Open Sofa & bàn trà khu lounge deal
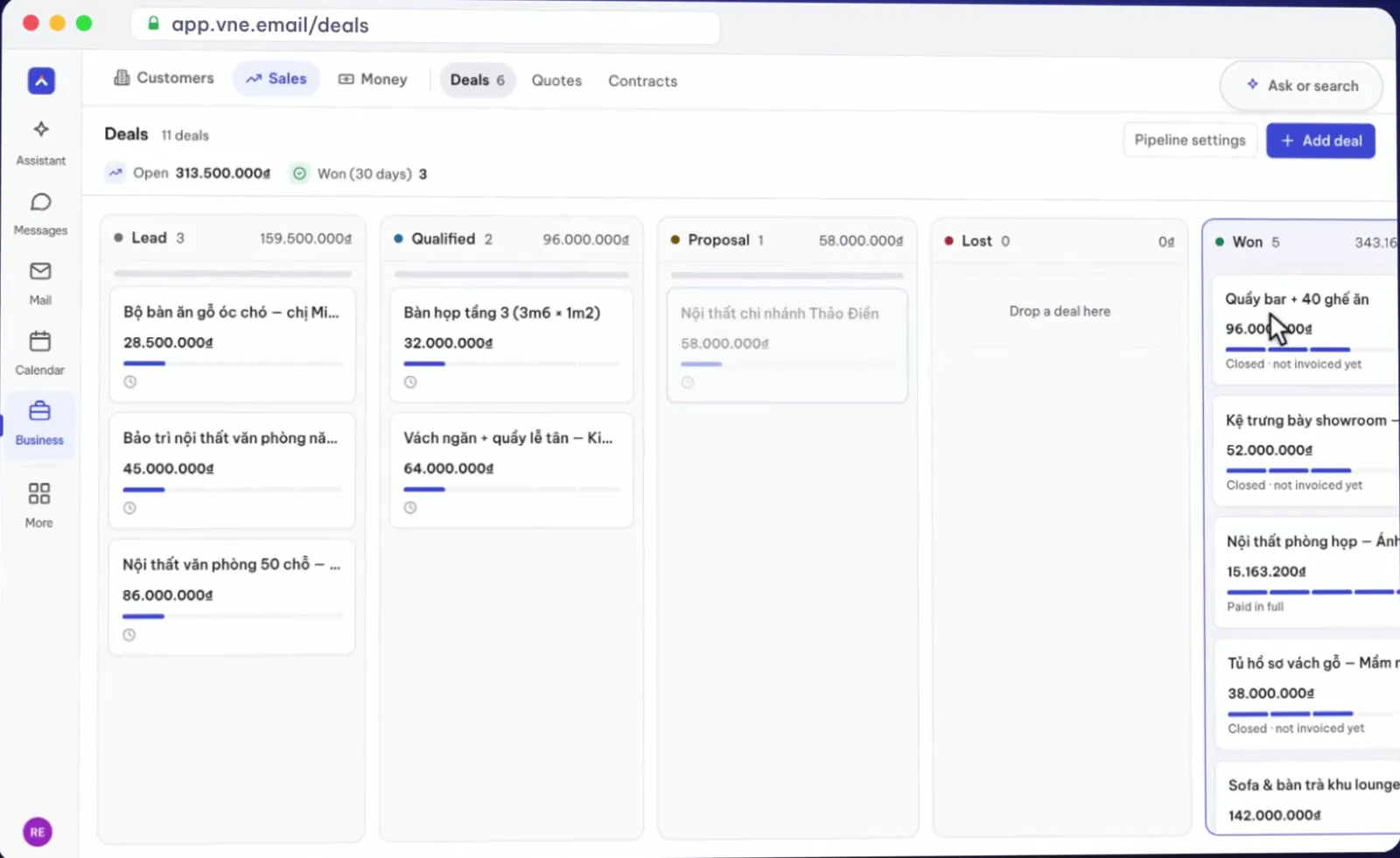 1310,797
